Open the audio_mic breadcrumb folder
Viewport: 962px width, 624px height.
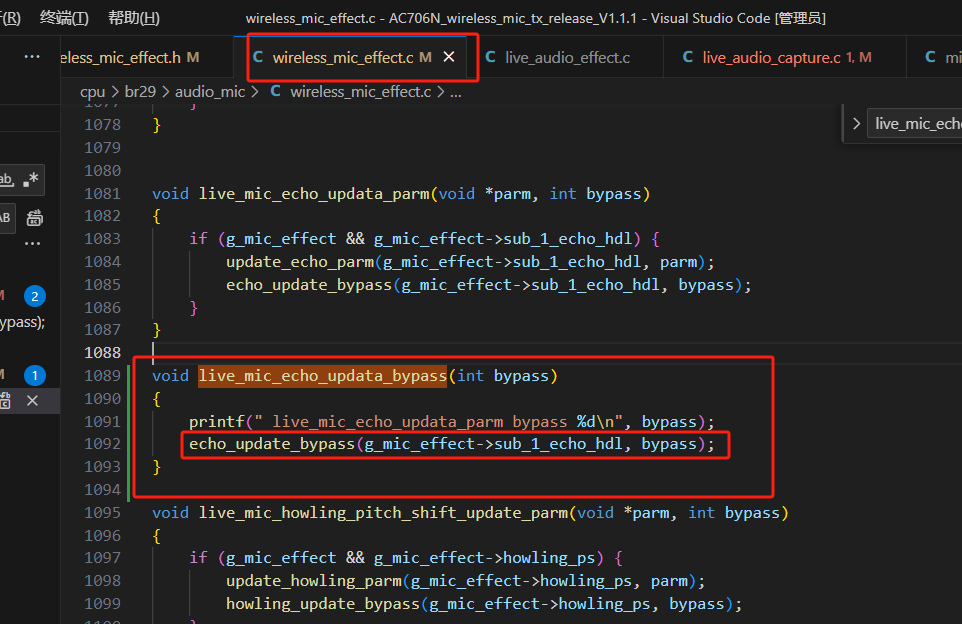point(210,92)
